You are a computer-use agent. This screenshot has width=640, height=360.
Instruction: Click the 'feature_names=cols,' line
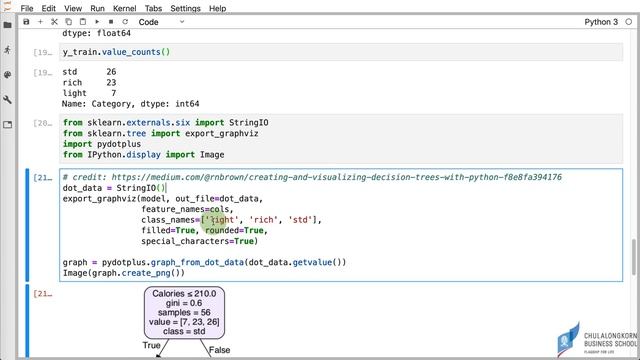pos(187,209)
